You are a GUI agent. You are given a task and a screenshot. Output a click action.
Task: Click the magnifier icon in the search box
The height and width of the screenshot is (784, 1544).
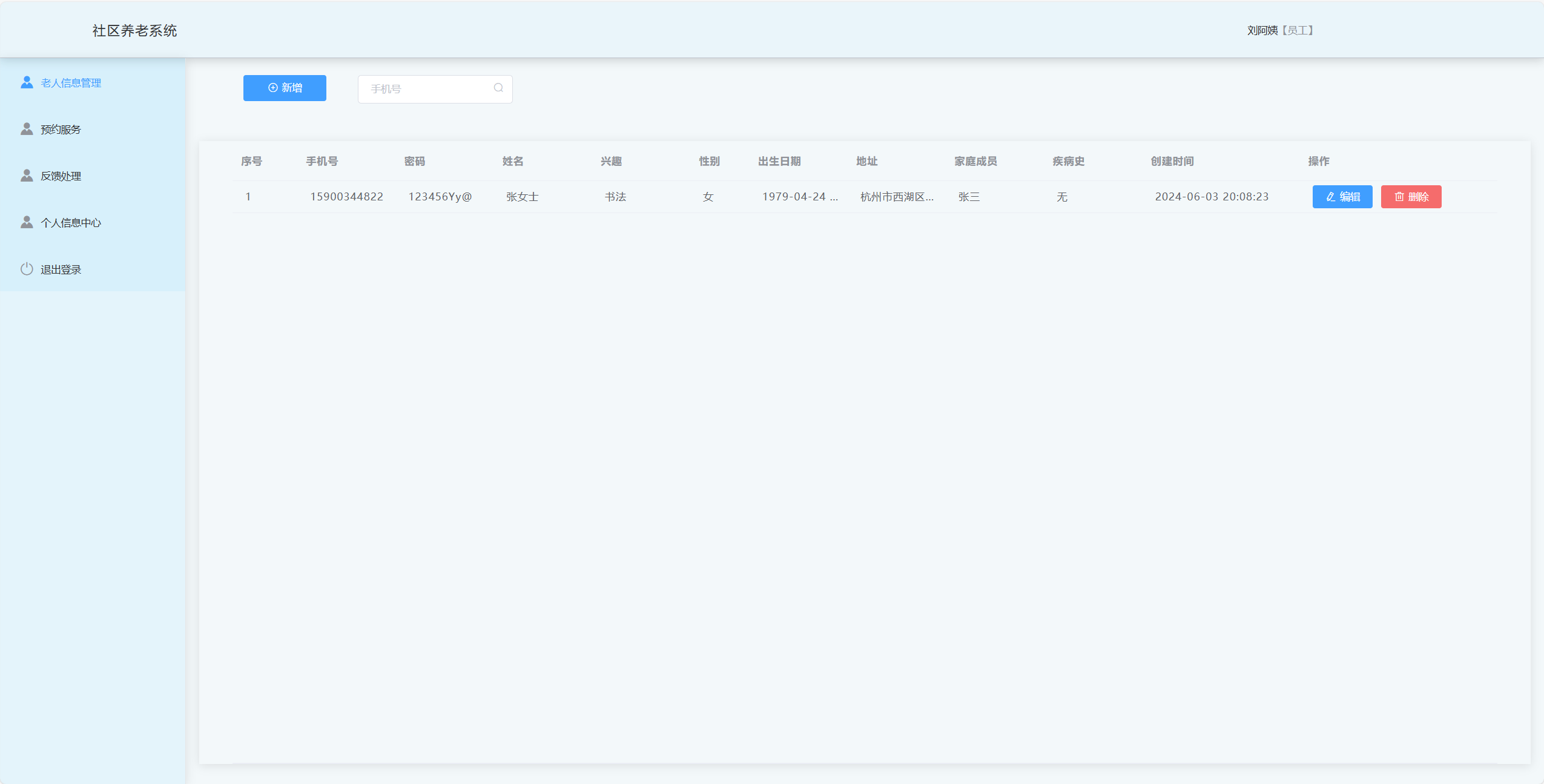[x=497, y=88]
